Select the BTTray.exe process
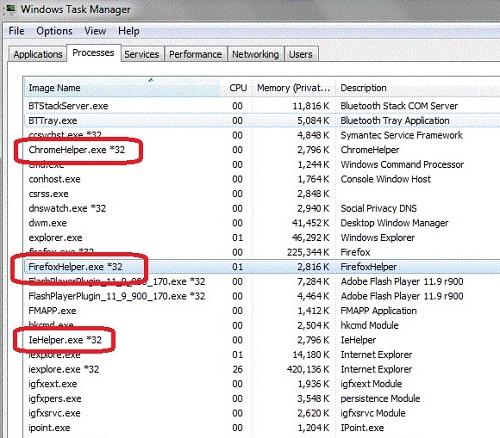 [x=262, y=121]
